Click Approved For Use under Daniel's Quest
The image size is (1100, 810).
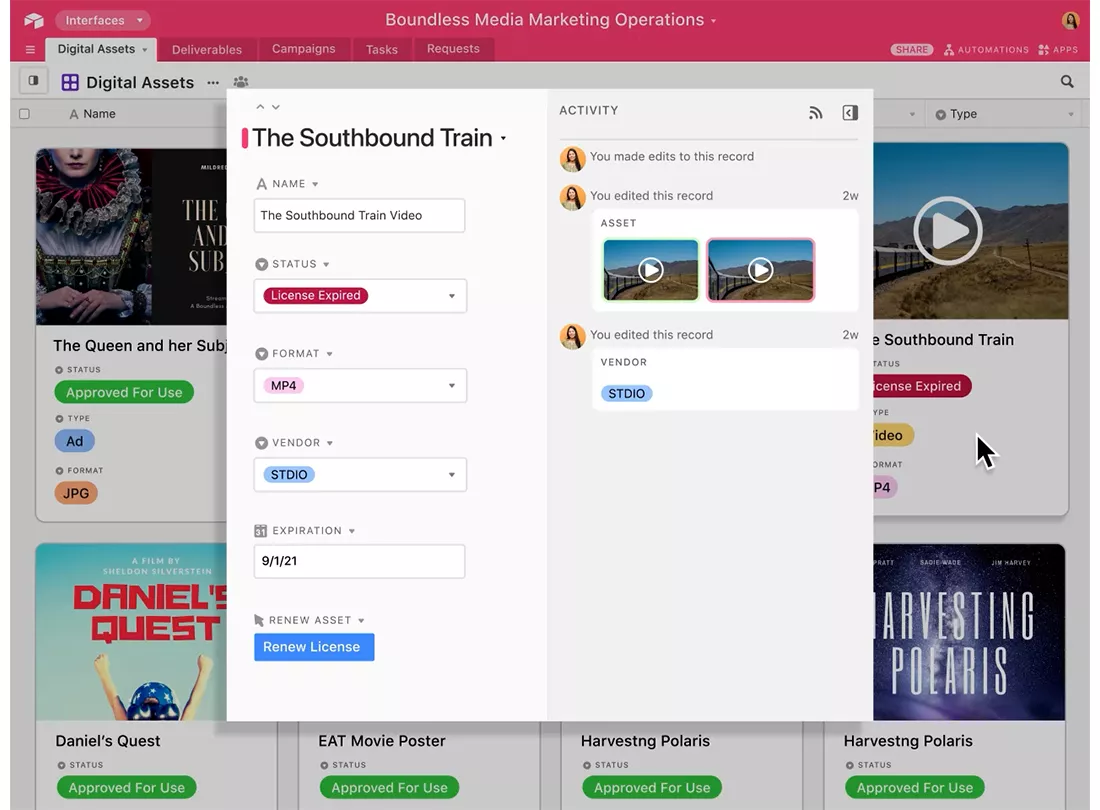point(126,788)
